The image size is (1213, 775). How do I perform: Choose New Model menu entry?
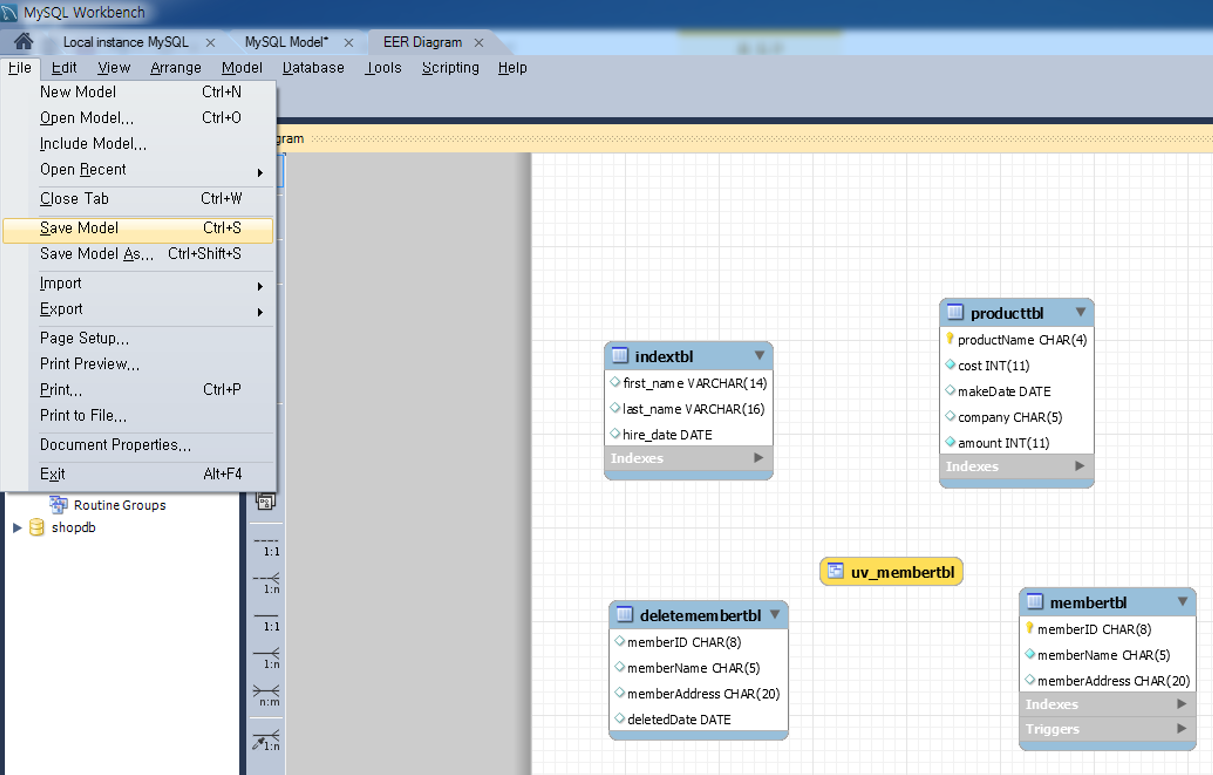tap(138, 92)
